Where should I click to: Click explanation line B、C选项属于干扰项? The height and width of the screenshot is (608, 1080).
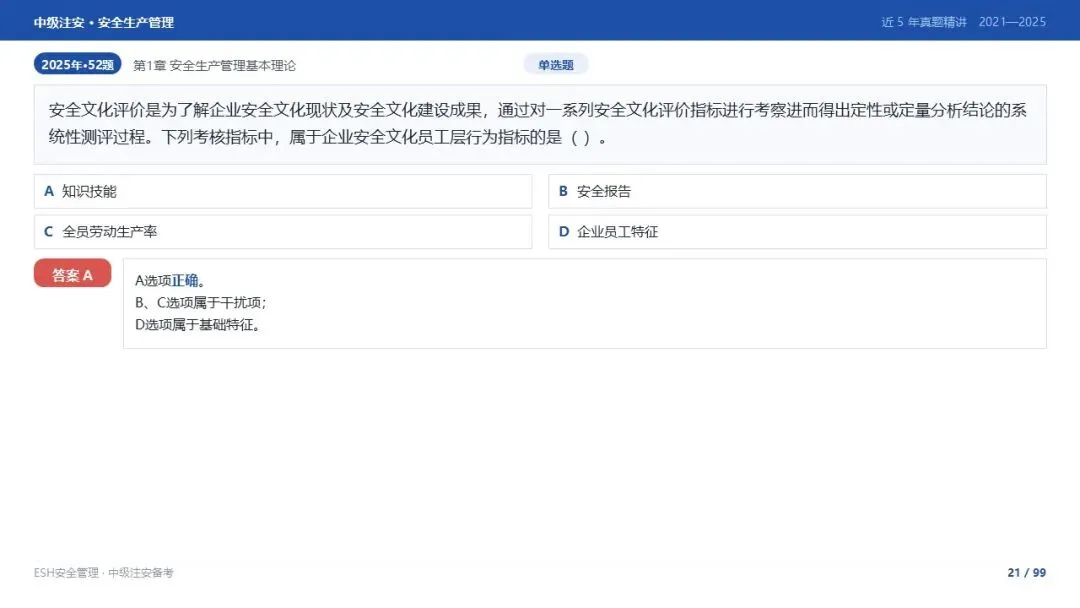(200, 302)
